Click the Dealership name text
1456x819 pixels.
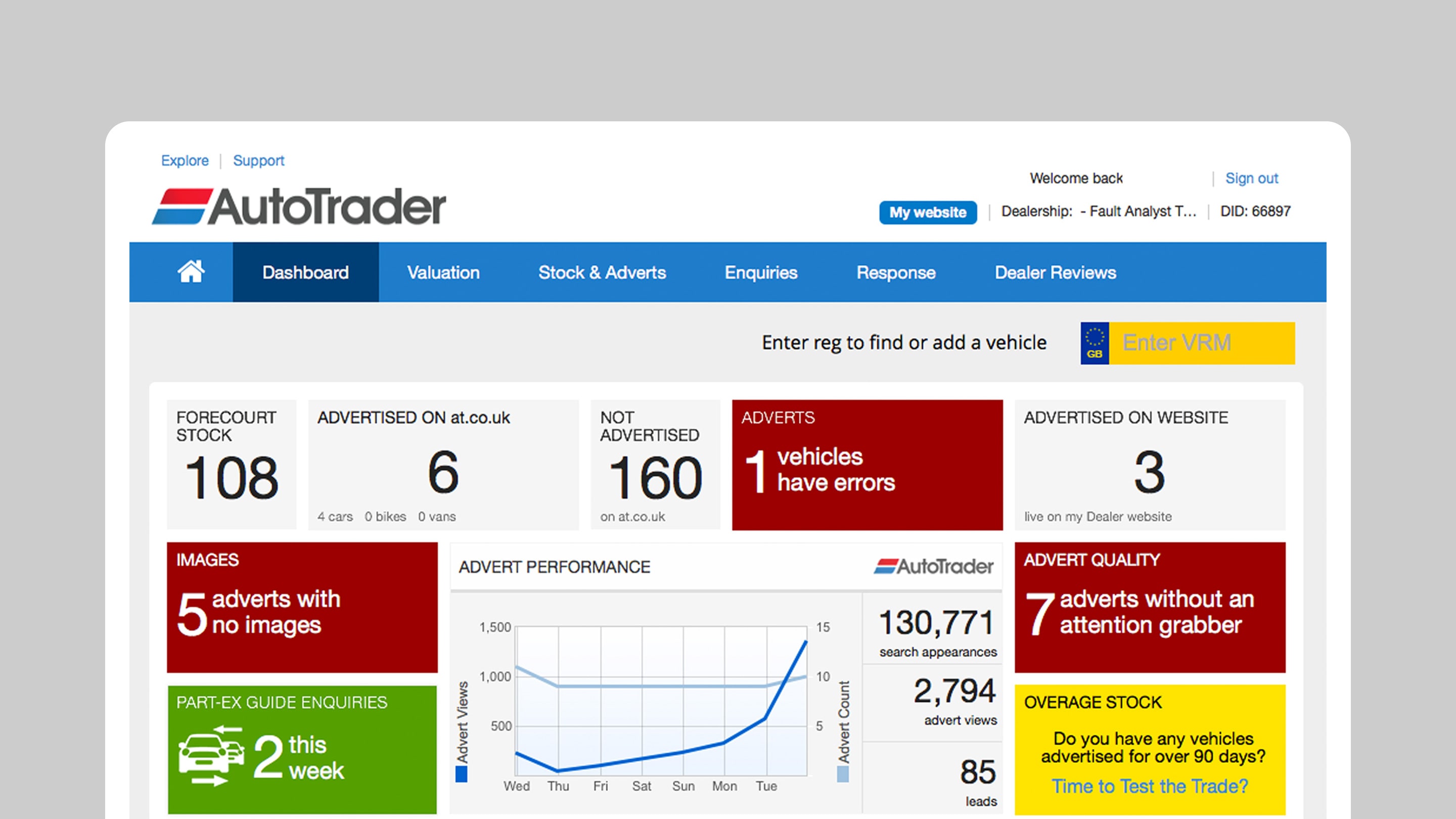click(1099, 211)
